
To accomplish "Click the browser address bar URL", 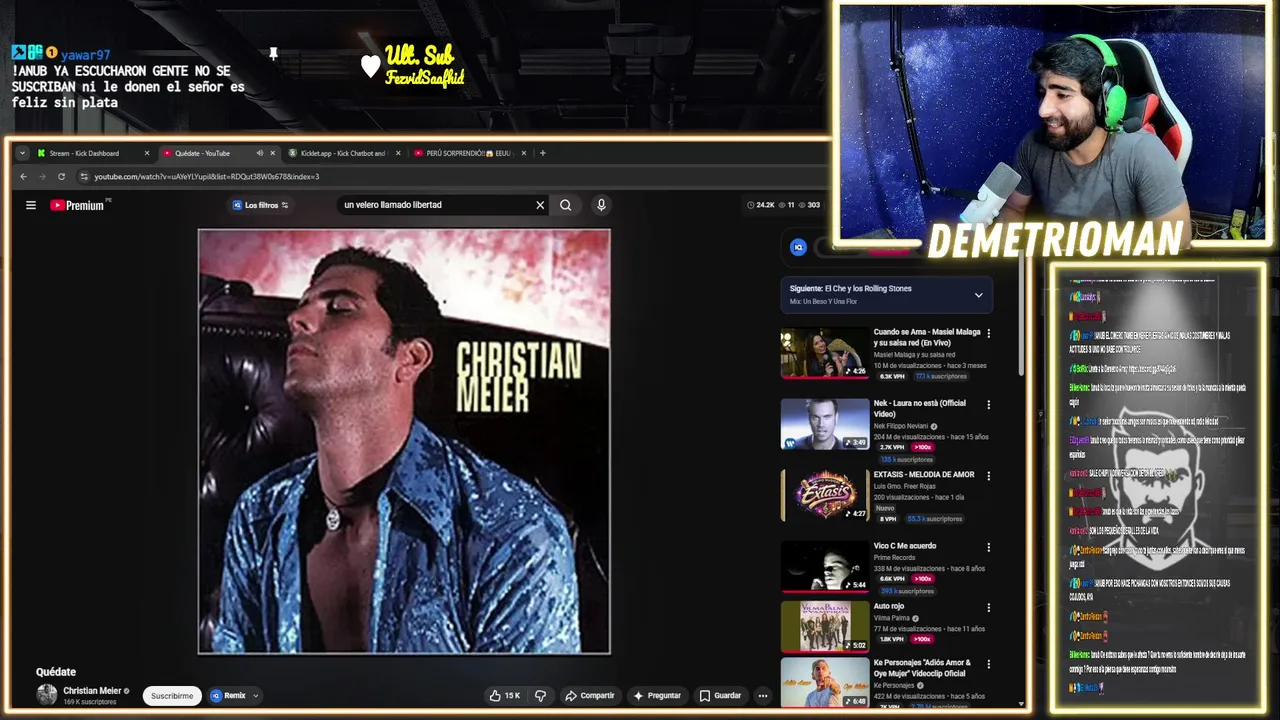I will coord(207,177).
